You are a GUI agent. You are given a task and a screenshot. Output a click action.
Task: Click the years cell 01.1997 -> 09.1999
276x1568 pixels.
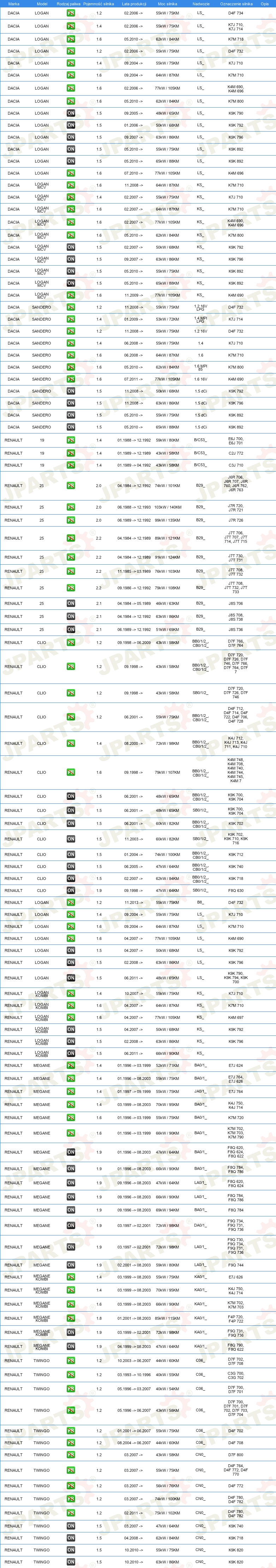pos(134,1092)
